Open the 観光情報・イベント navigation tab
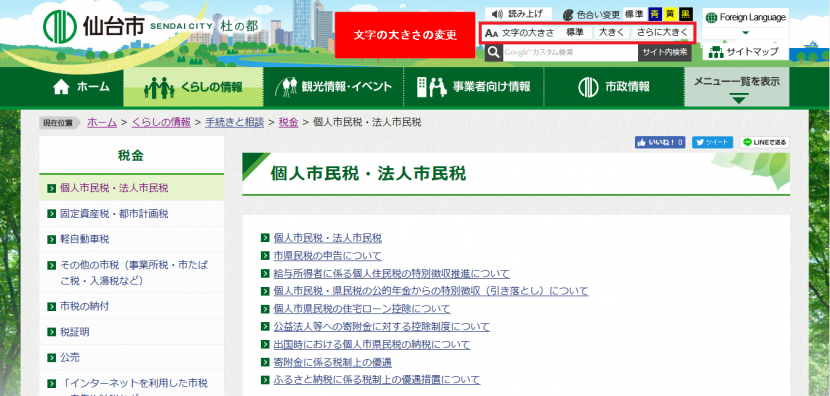This screenshot has height=396, width=830. pos(333,87)
